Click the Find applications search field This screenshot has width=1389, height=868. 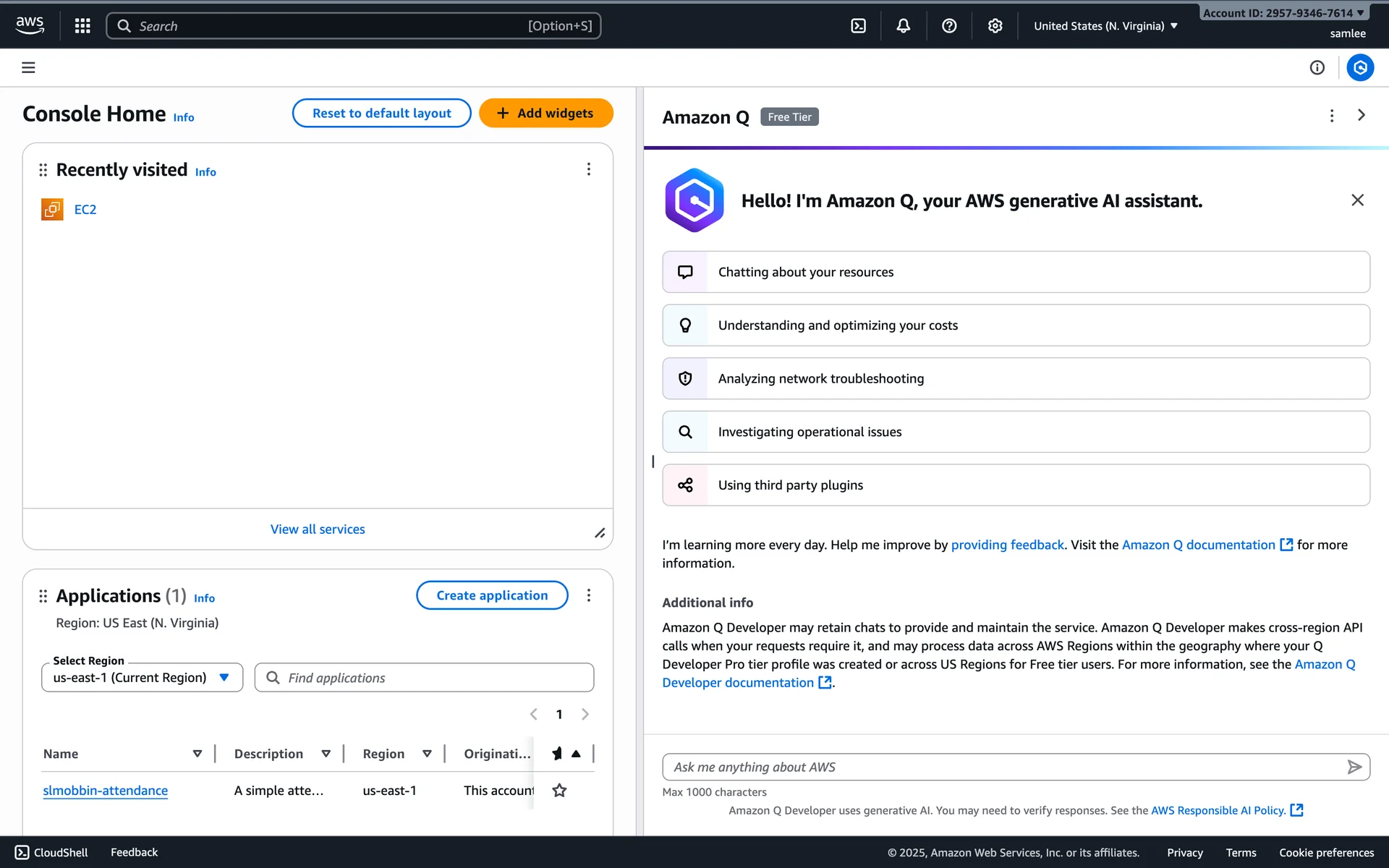point(424,678)
